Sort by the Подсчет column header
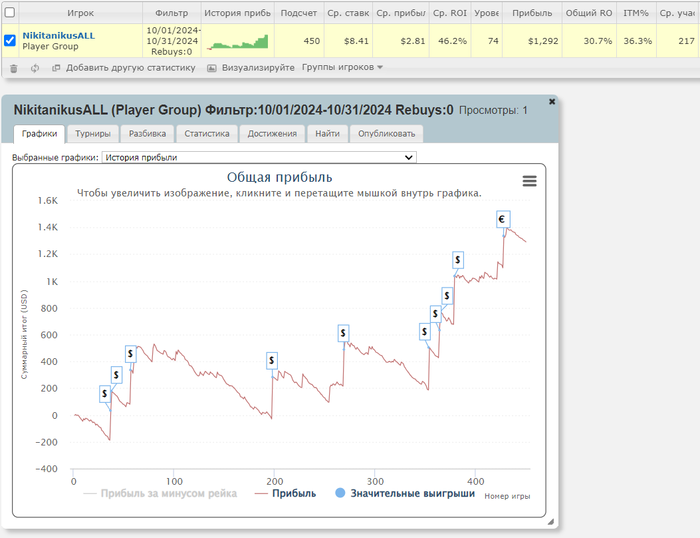Viewport: 700px width, 538px height. point(299,13)
